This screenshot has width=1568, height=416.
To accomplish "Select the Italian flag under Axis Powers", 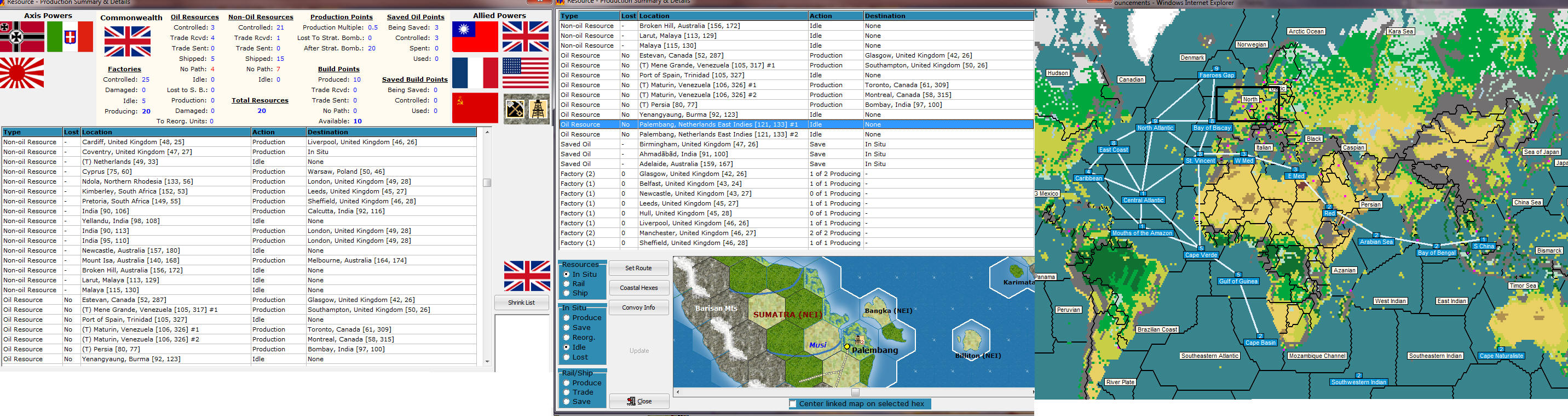I will point(70,37).
